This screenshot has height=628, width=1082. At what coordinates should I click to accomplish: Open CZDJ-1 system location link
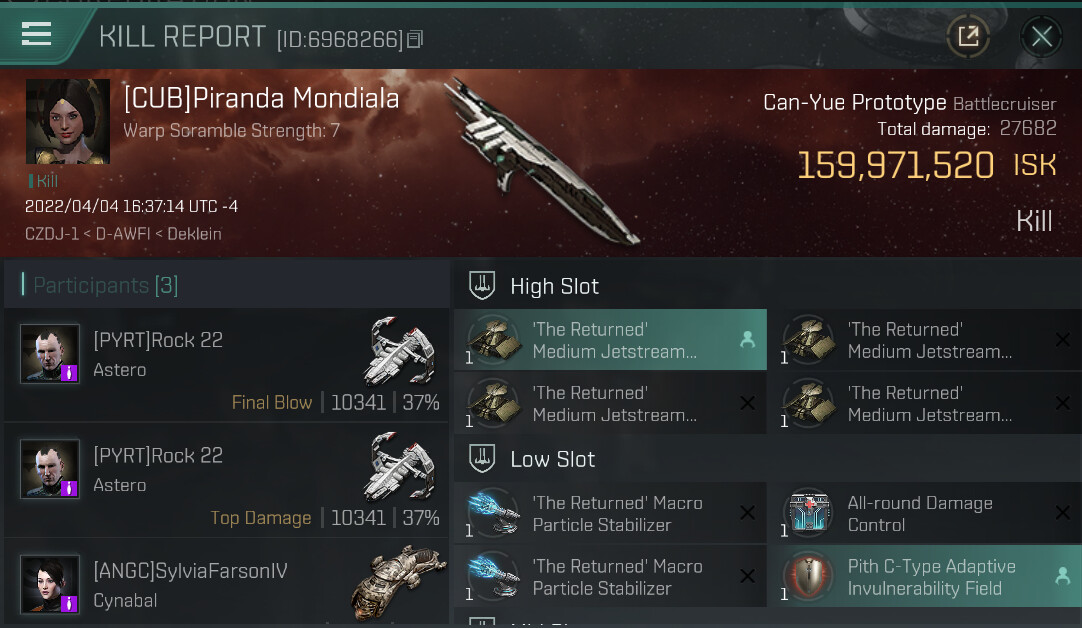(52, 234)
